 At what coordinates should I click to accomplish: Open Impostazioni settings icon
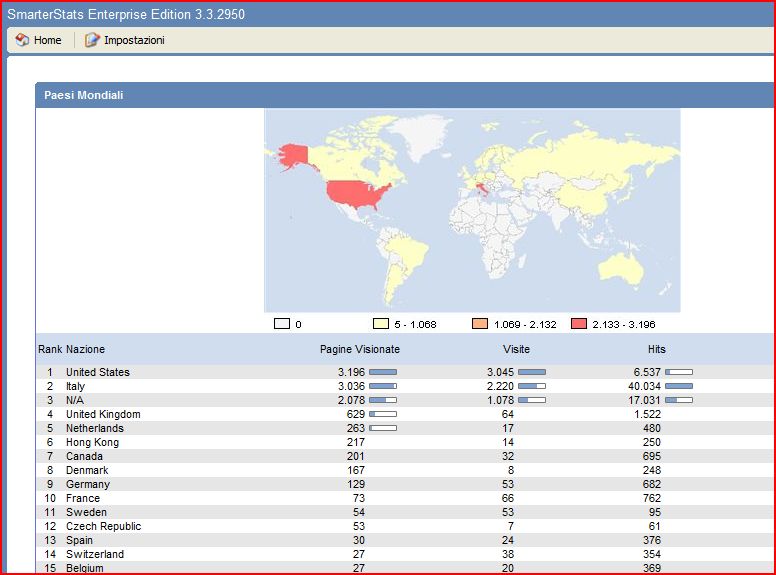point(92,40)
